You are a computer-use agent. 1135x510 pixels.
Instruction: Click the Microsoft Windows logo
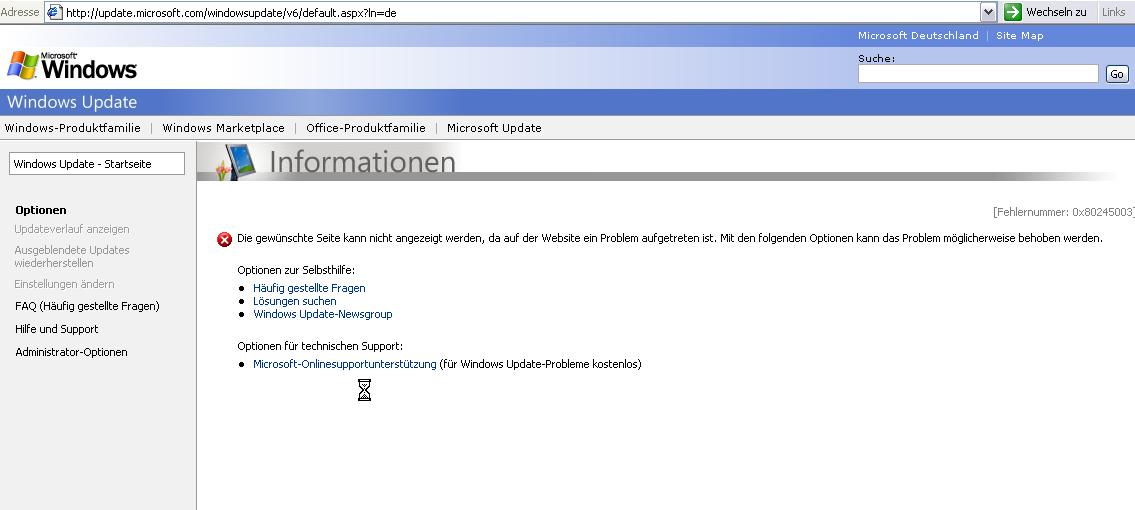pos(72,66)
